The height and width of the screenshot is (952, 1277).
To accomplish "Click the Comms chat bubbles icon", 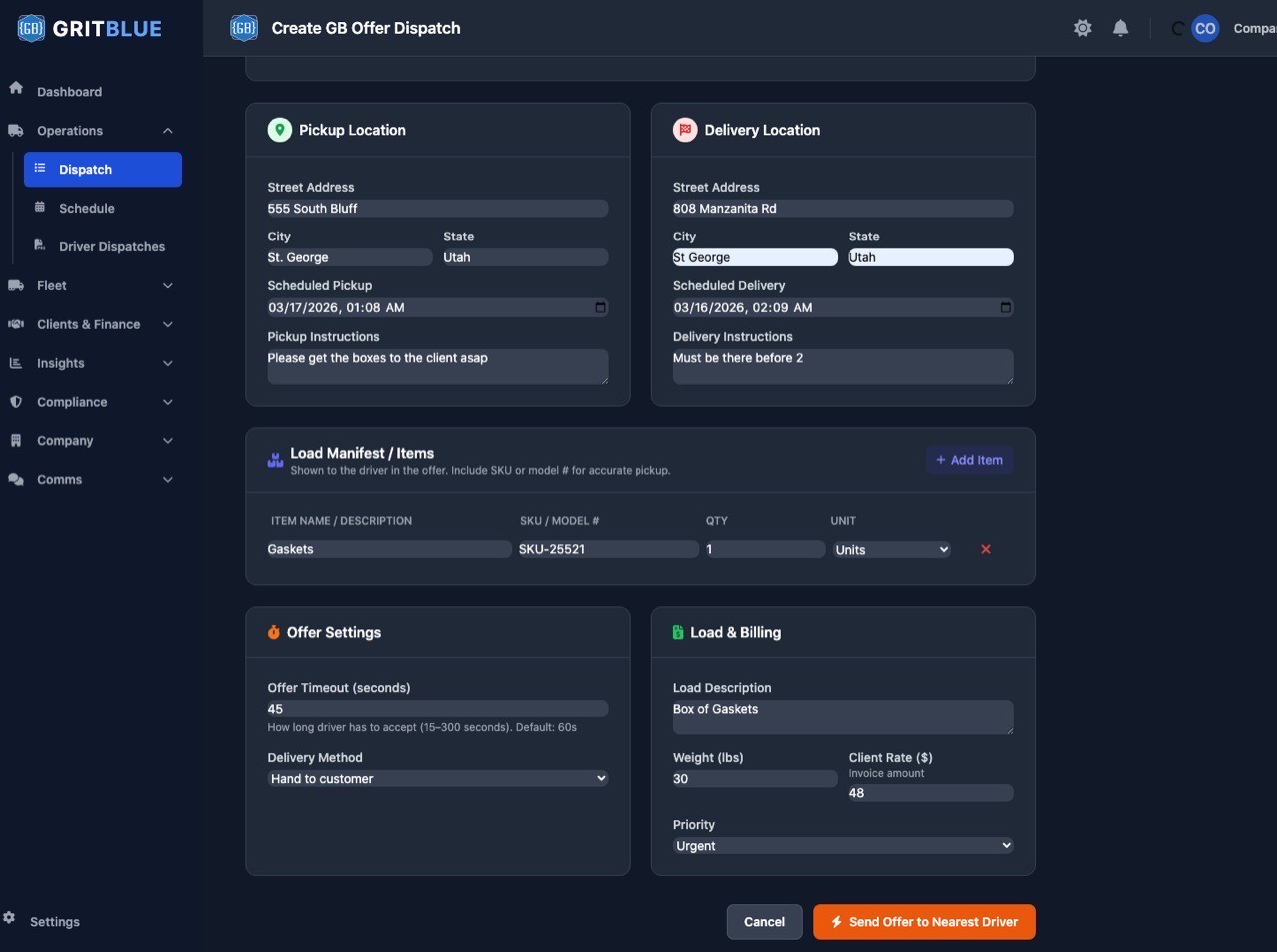I will click(16, 479).
